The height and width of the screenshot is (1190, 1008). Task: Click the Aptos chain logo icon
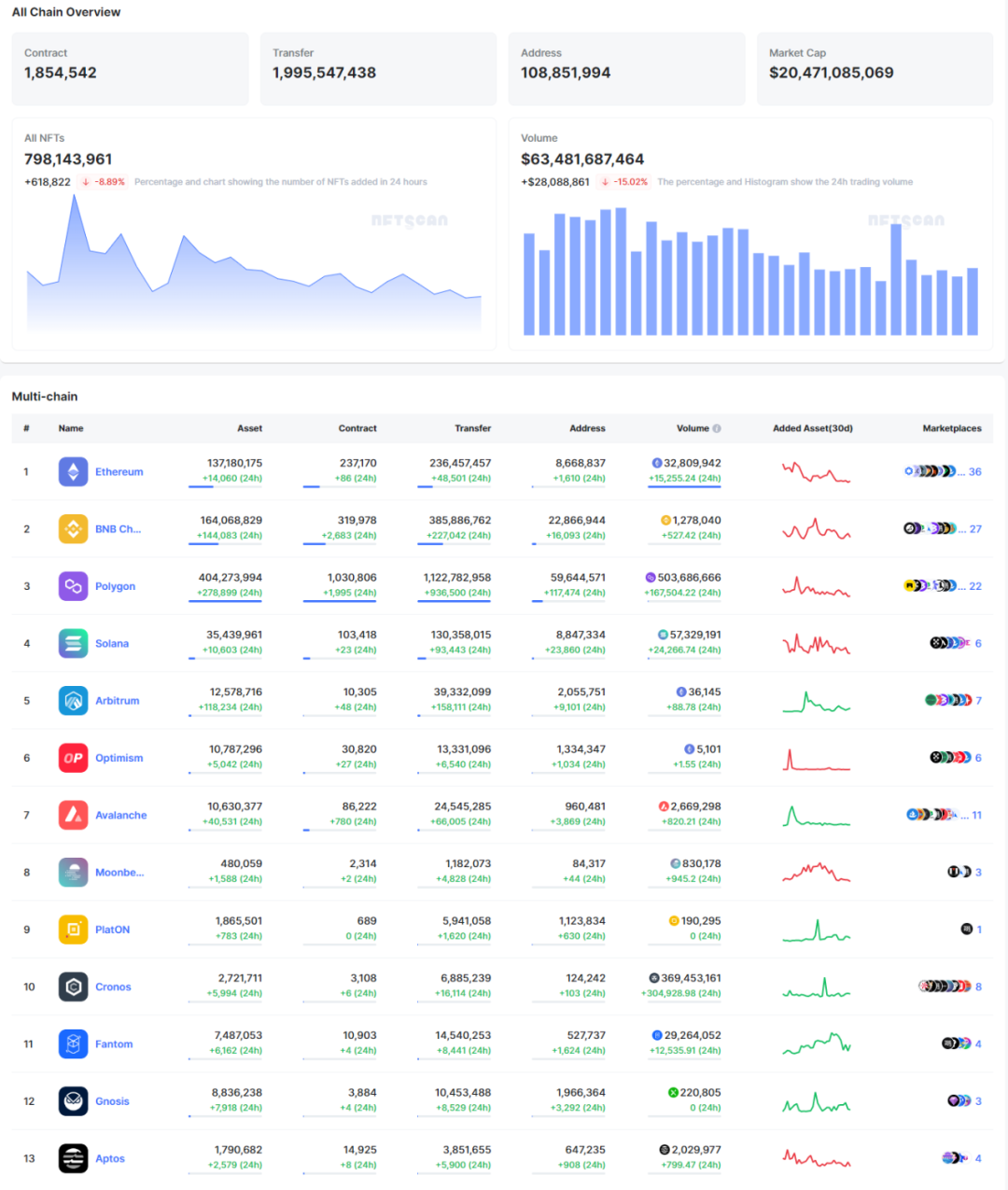(x=73, y=1158)
